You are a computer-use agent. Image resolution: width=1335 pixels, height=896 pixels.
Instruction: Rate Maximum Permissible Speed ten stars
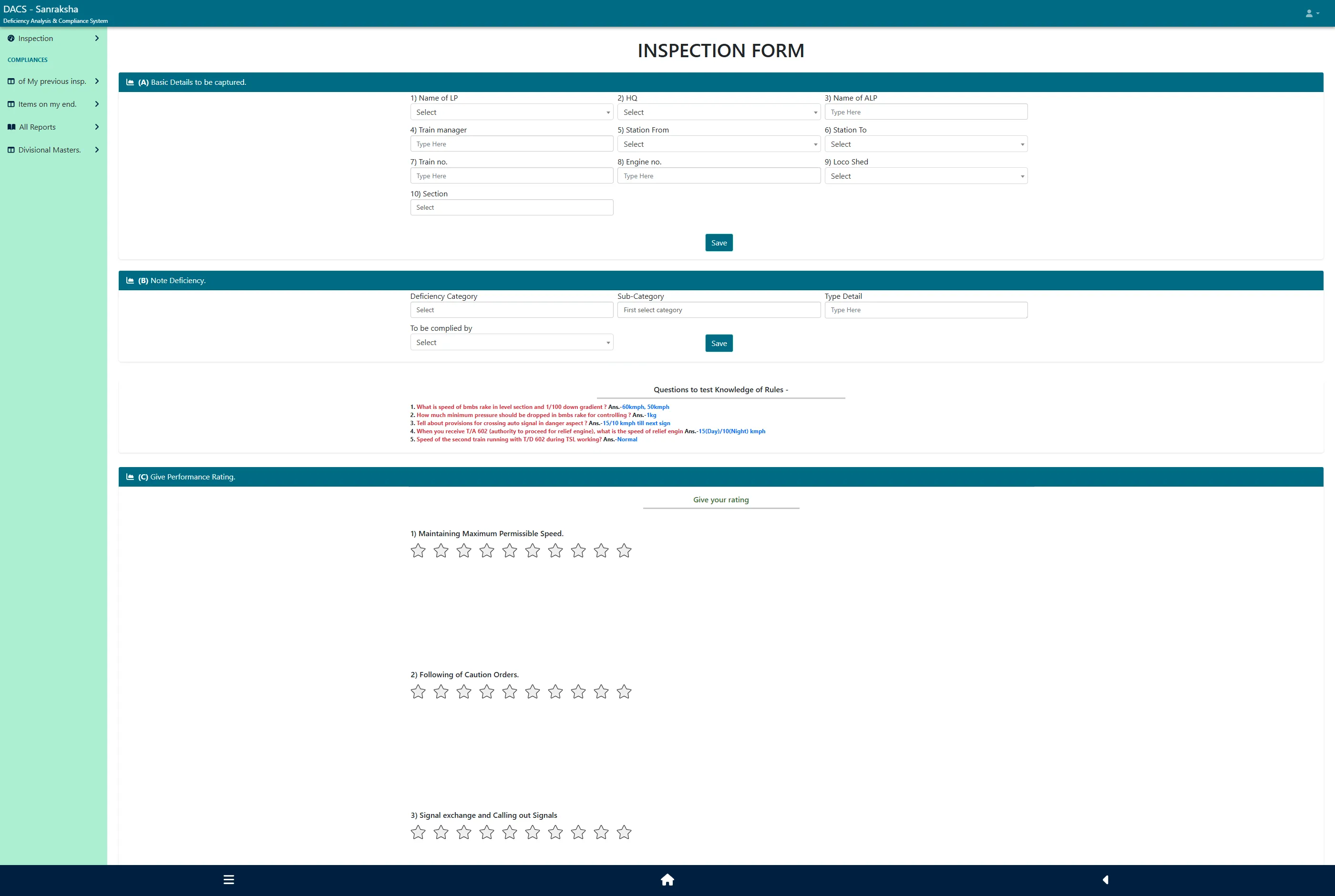[624, 550]
